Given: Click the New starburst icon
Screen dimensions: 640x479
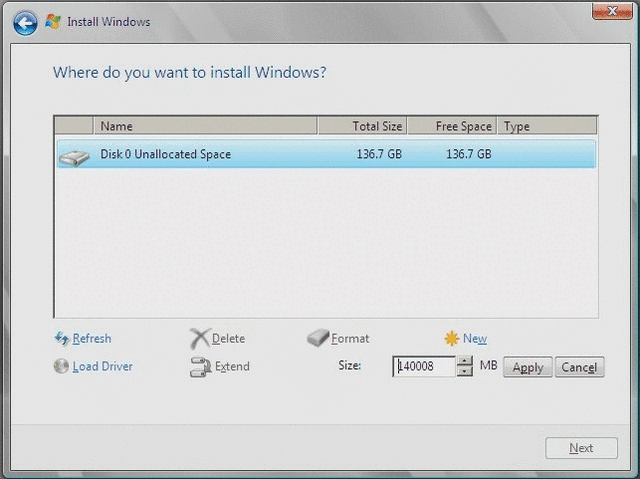Looking at the screenshot, I should (452, 338).
